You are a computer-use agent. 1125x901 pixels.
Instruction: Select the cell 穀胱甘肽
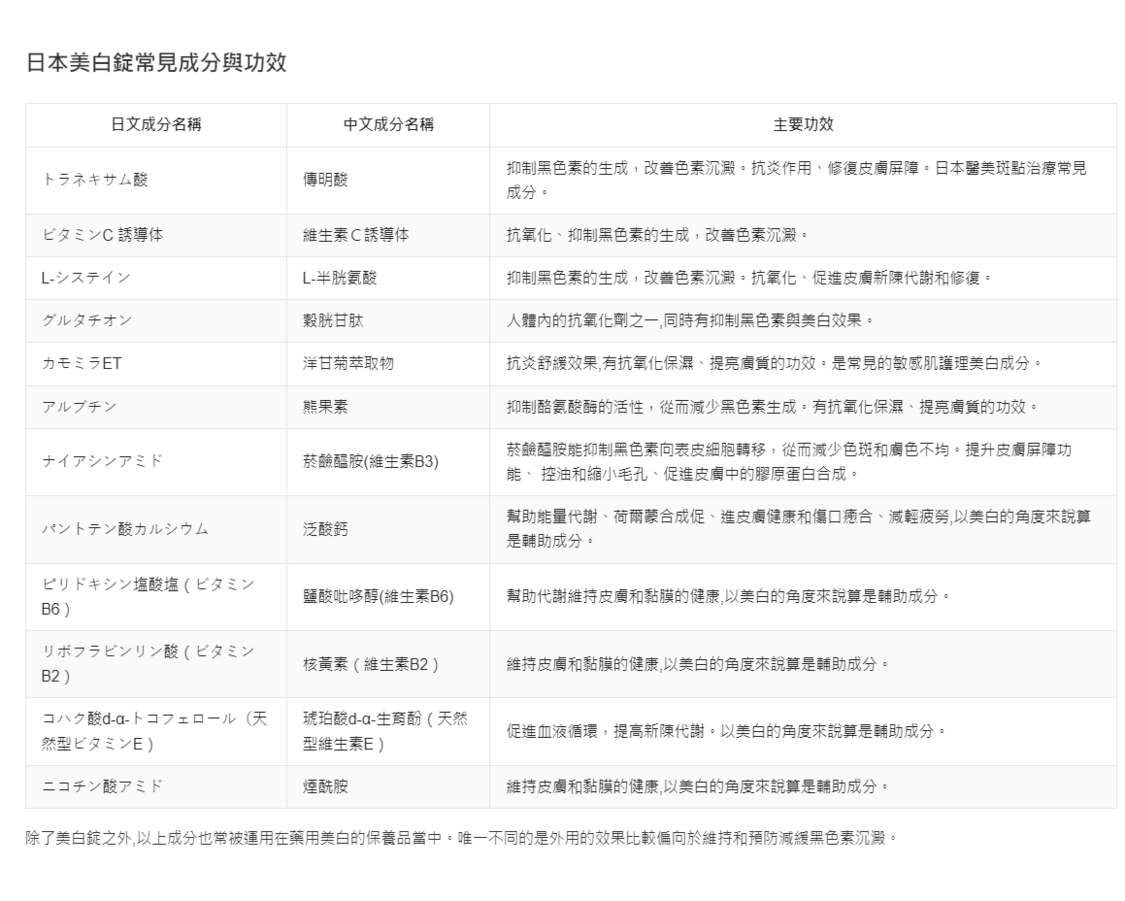click(x=388, y=321)
